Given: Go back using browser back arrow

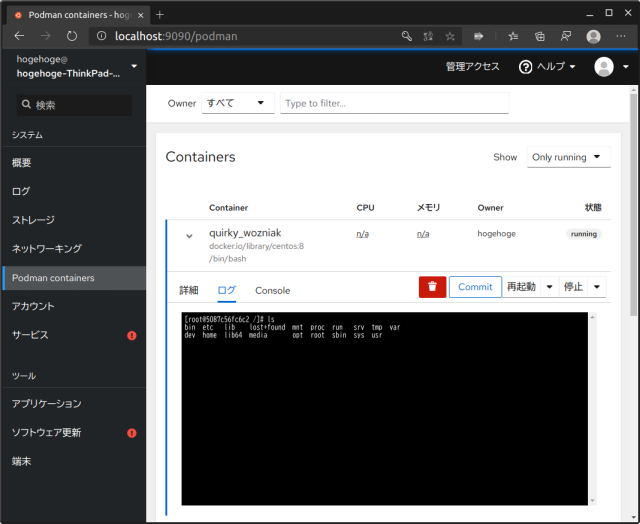Looking at the screenshot, I should (19, 36).
